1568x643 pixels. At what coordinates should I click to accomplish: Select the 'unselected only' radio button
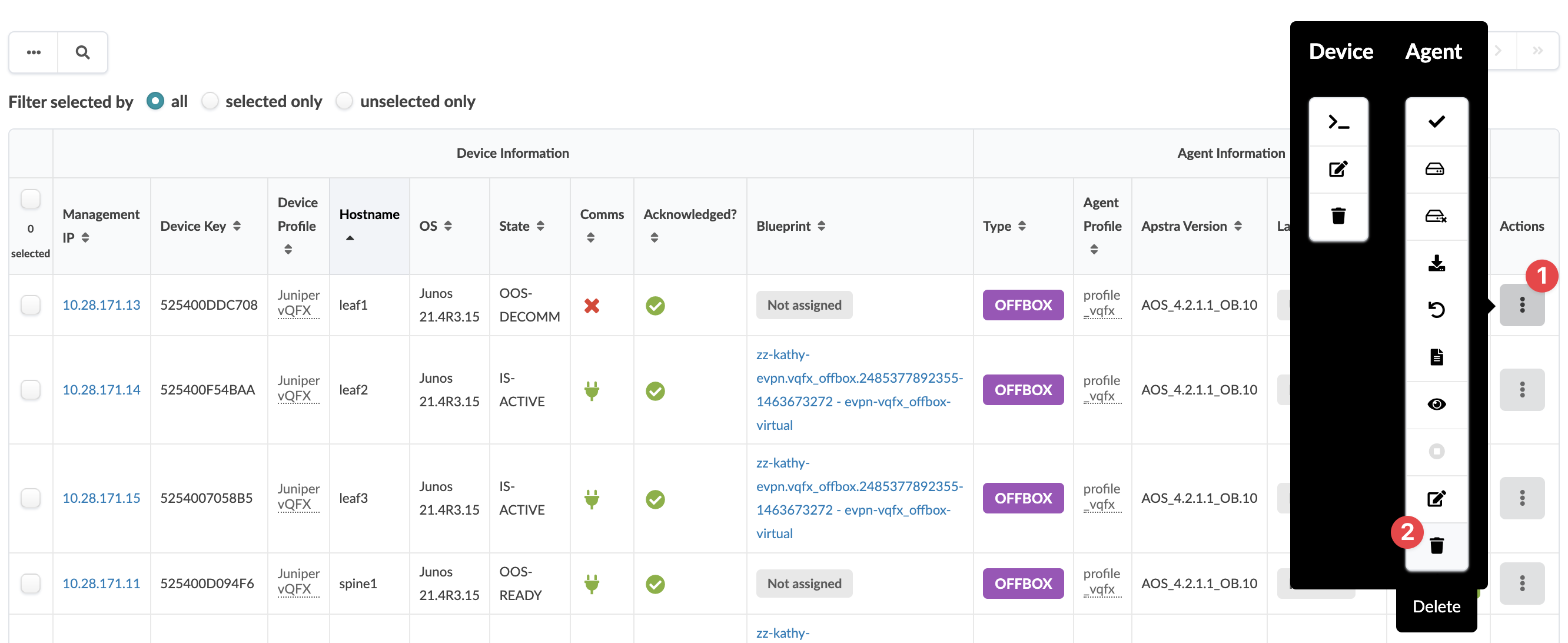(344, 101)
